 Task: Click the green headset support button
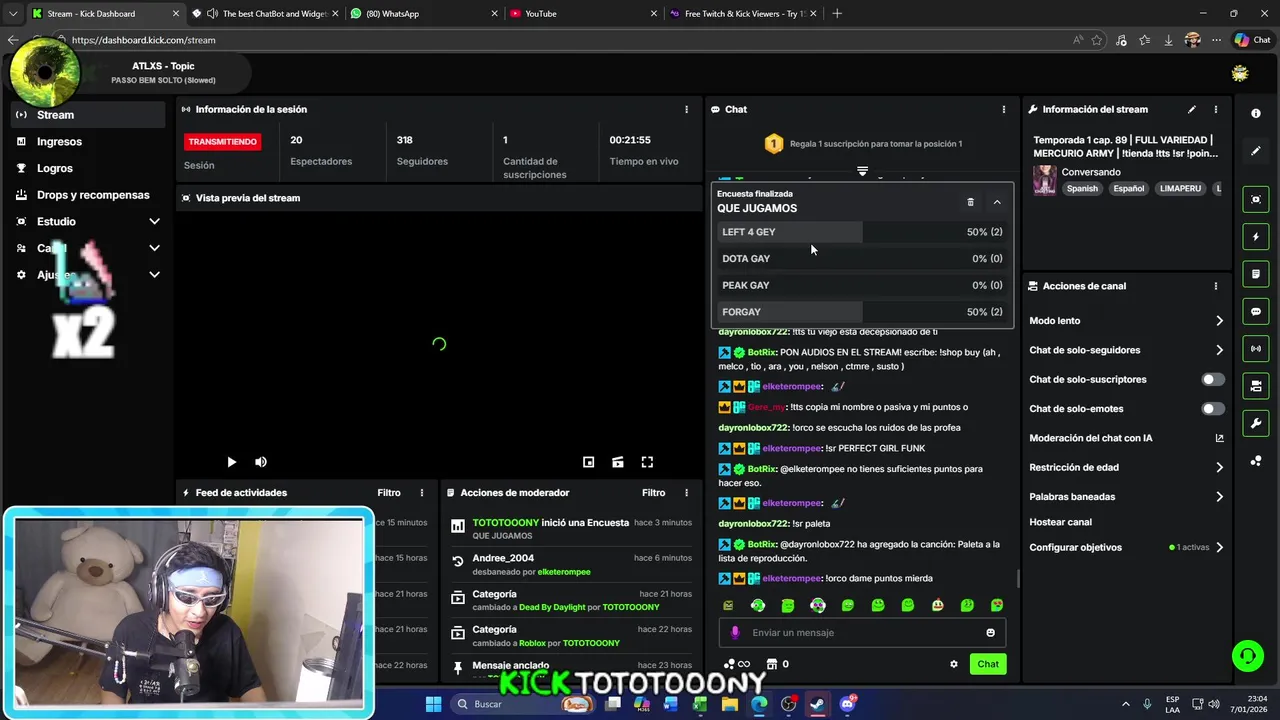1248,656
